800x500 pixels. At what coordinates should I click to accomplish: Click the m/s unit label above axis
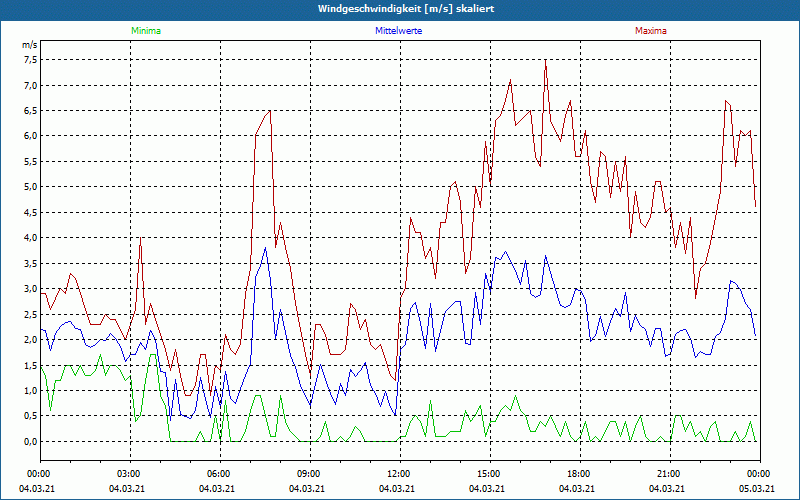[30, 45]
